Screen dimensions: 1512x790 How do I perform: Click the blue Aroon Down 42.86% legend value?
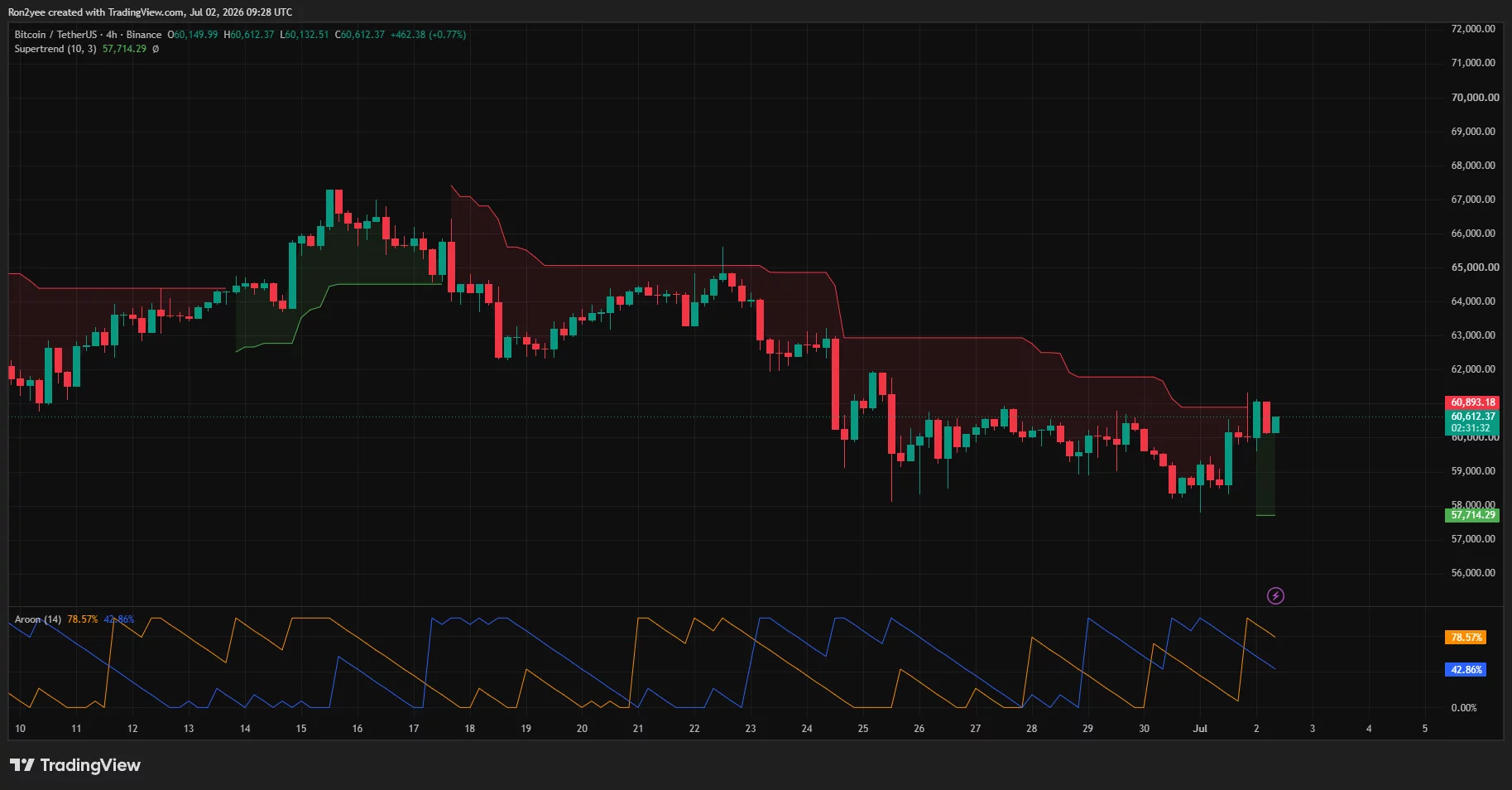(x=118, y=619)
